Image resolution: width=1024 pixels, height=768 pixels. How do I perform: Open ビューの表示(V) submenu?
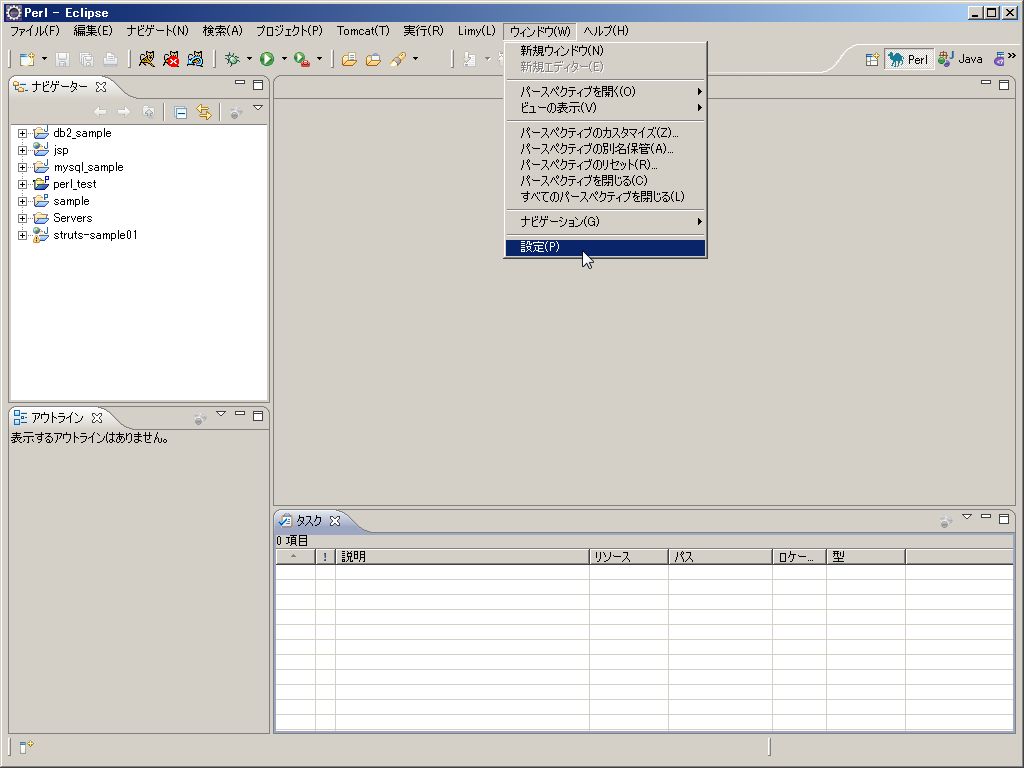click(x=605, y=108)
